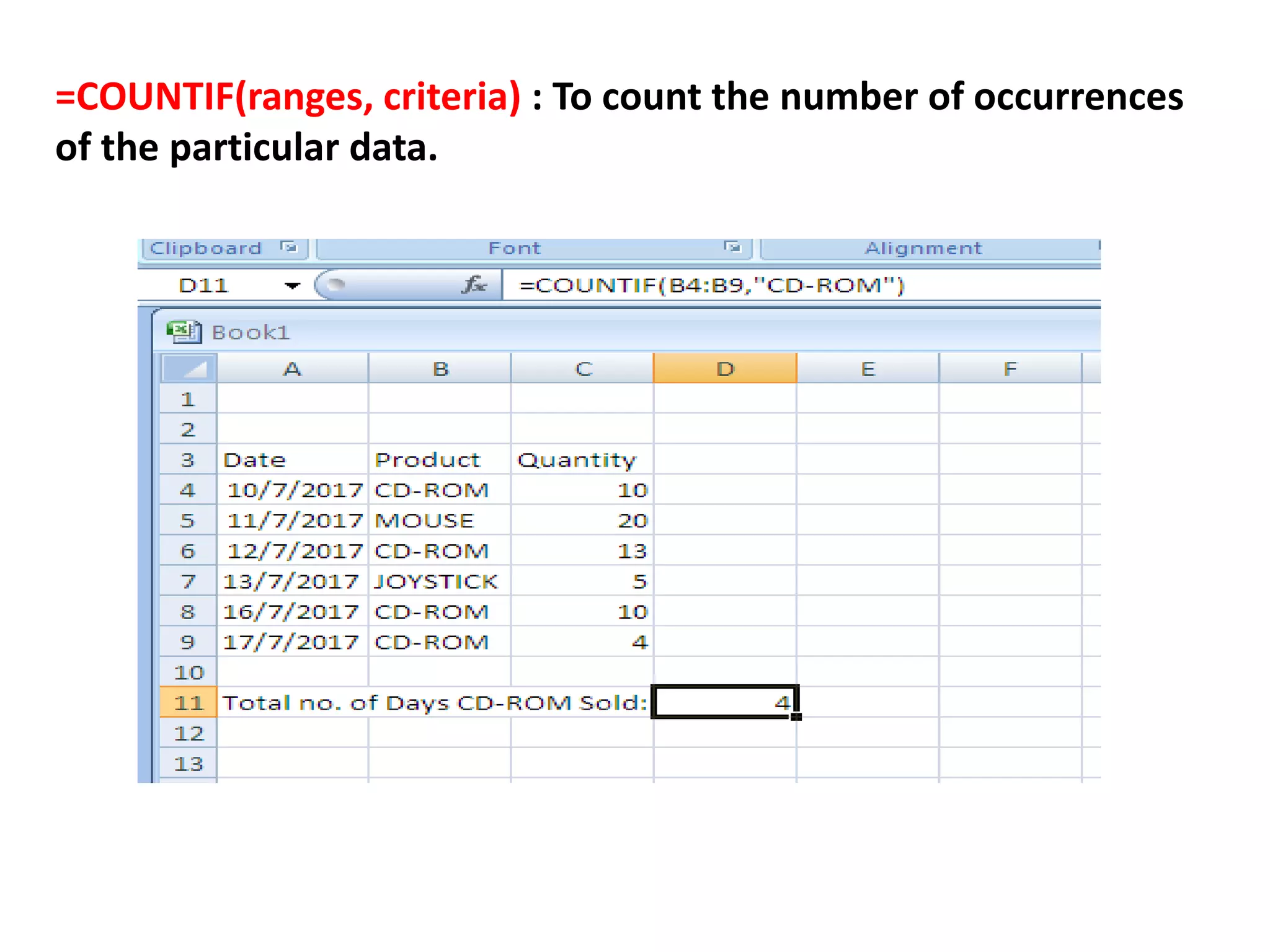
Task: Click CD-ROM cell in row 4
Action: 440,490
